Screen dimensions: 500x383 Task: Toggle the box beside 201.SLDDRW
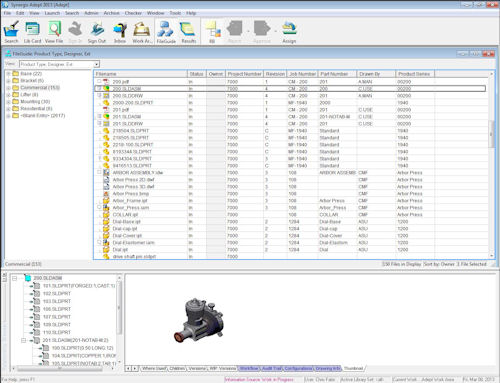pos(99,123)
